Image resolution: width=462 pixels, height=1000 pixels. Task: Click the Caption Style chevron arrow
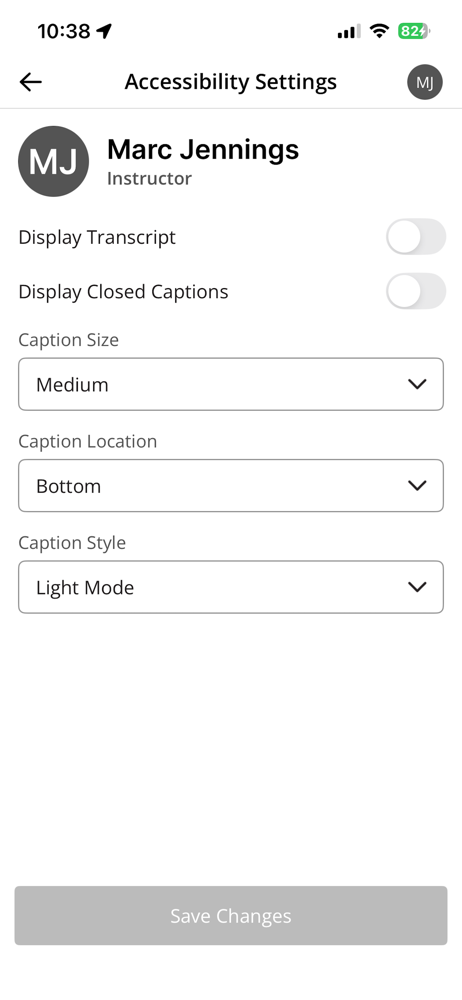pyautogui.click(x=417, y=587)
